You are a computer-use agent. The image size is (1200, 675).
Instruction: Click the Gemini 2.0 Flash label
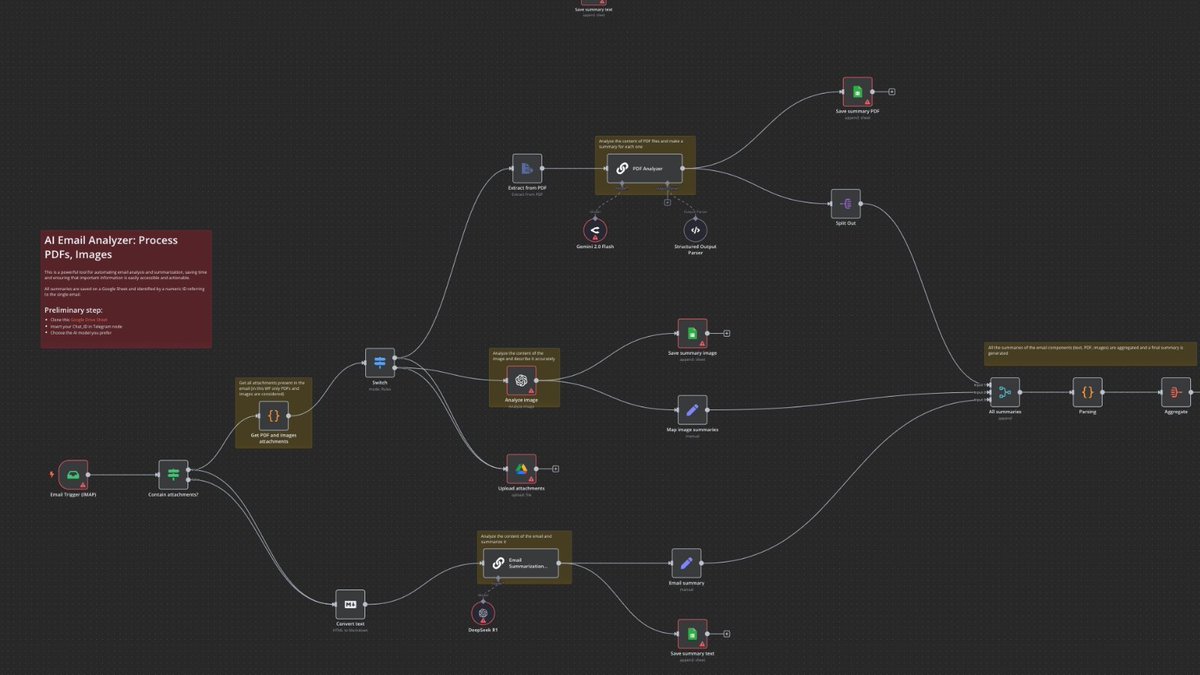click(x=594, y=246)
